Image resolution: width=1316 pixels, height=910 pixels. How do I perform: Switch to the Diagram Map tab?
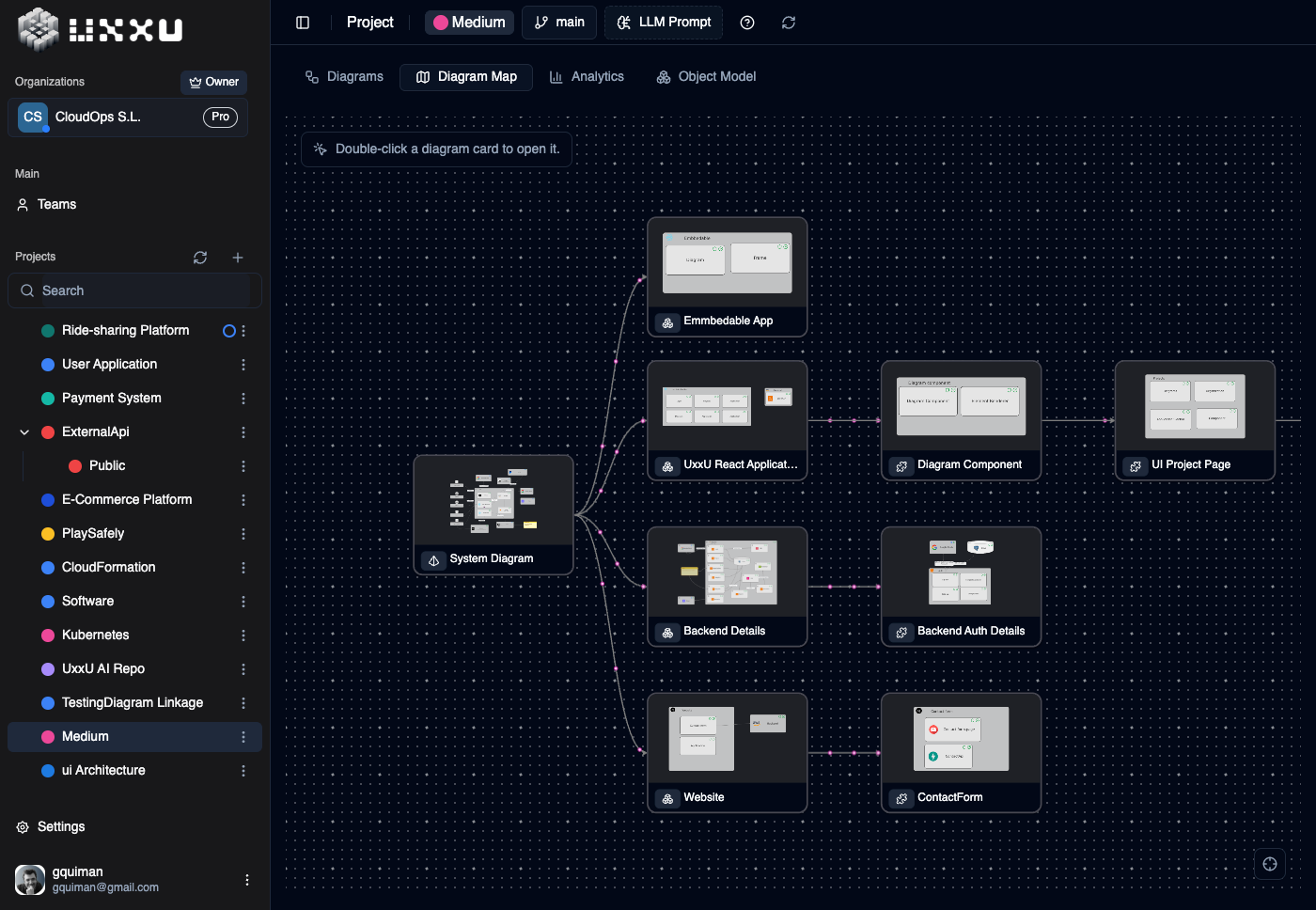[x=466, y=77]
